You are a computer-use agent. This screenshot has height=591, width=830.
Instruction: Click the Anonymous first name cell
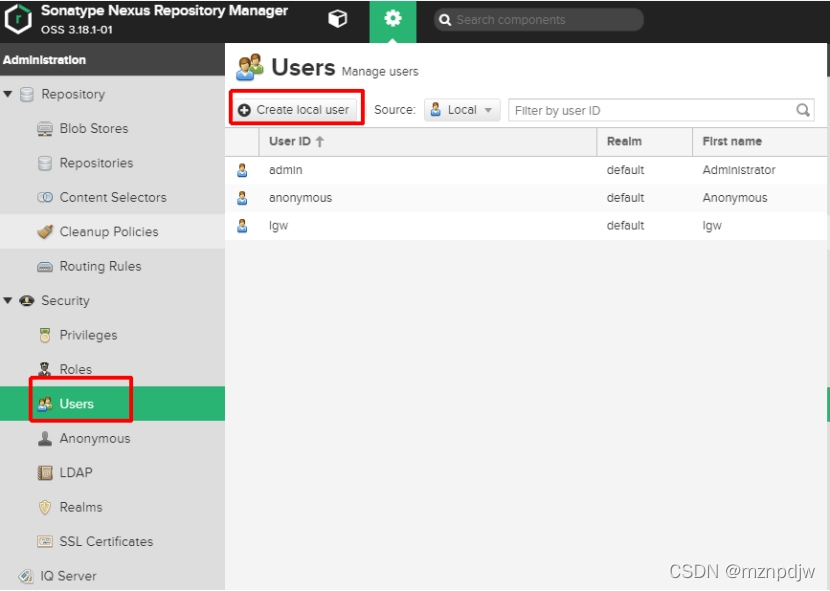point(735,198)
